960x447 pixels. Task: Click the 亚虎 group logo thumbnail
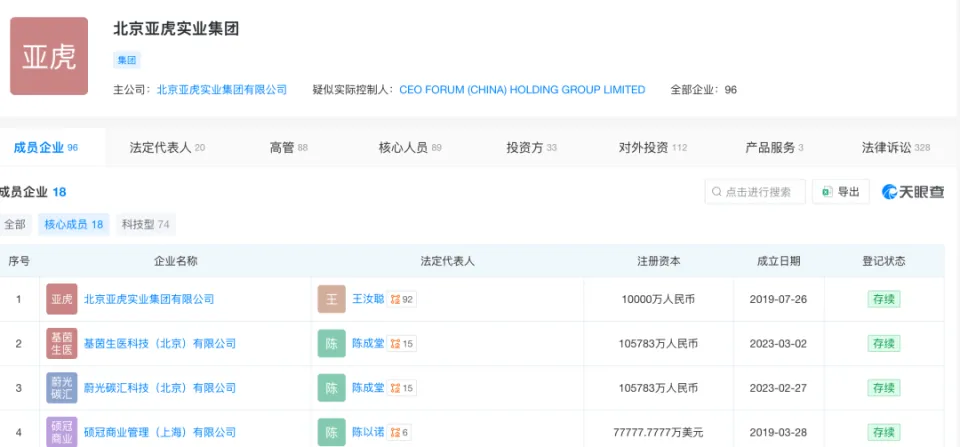[49, 56]
